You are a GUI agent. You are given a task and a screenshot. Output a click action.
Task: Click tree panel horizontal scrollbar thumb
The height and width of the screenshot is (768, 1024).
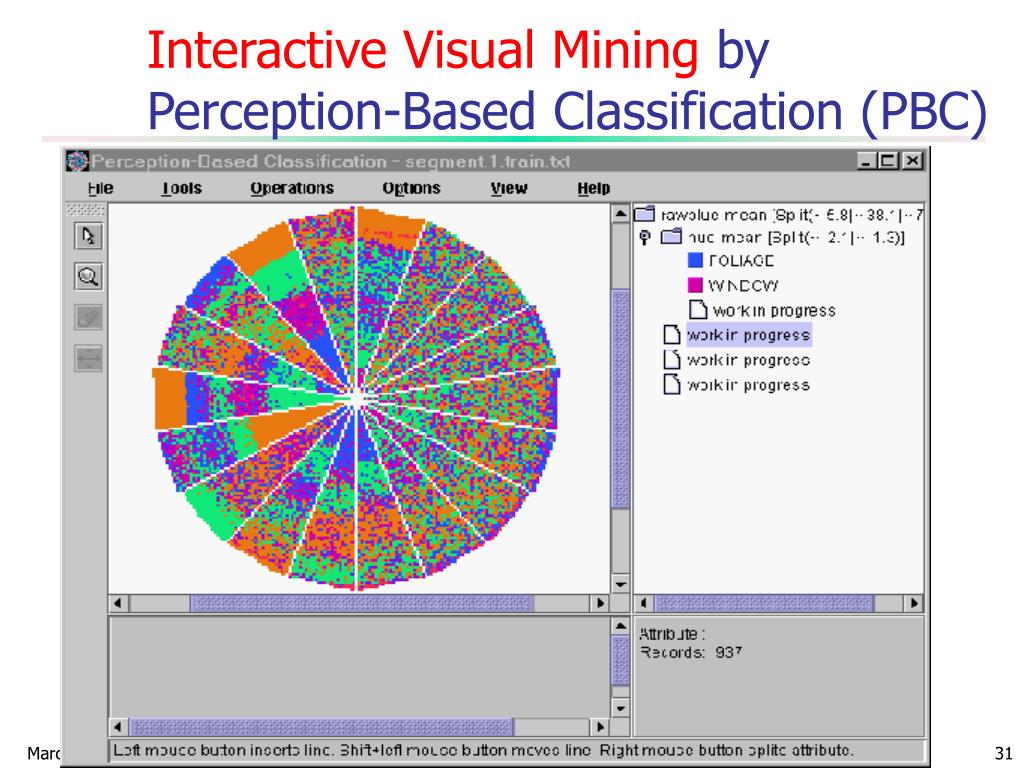[763, 603]
